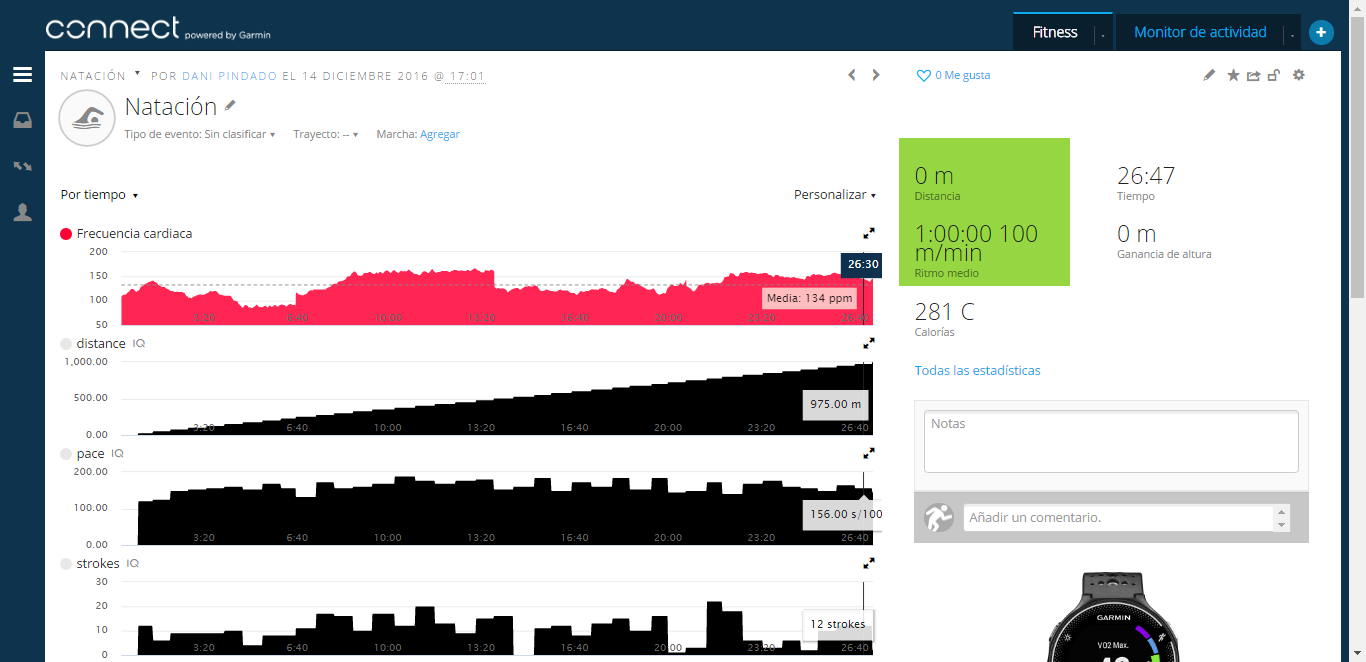Switch to the Monitor de actividad tab
The width and height of the screenshot is (1366, 662).
1200,32
